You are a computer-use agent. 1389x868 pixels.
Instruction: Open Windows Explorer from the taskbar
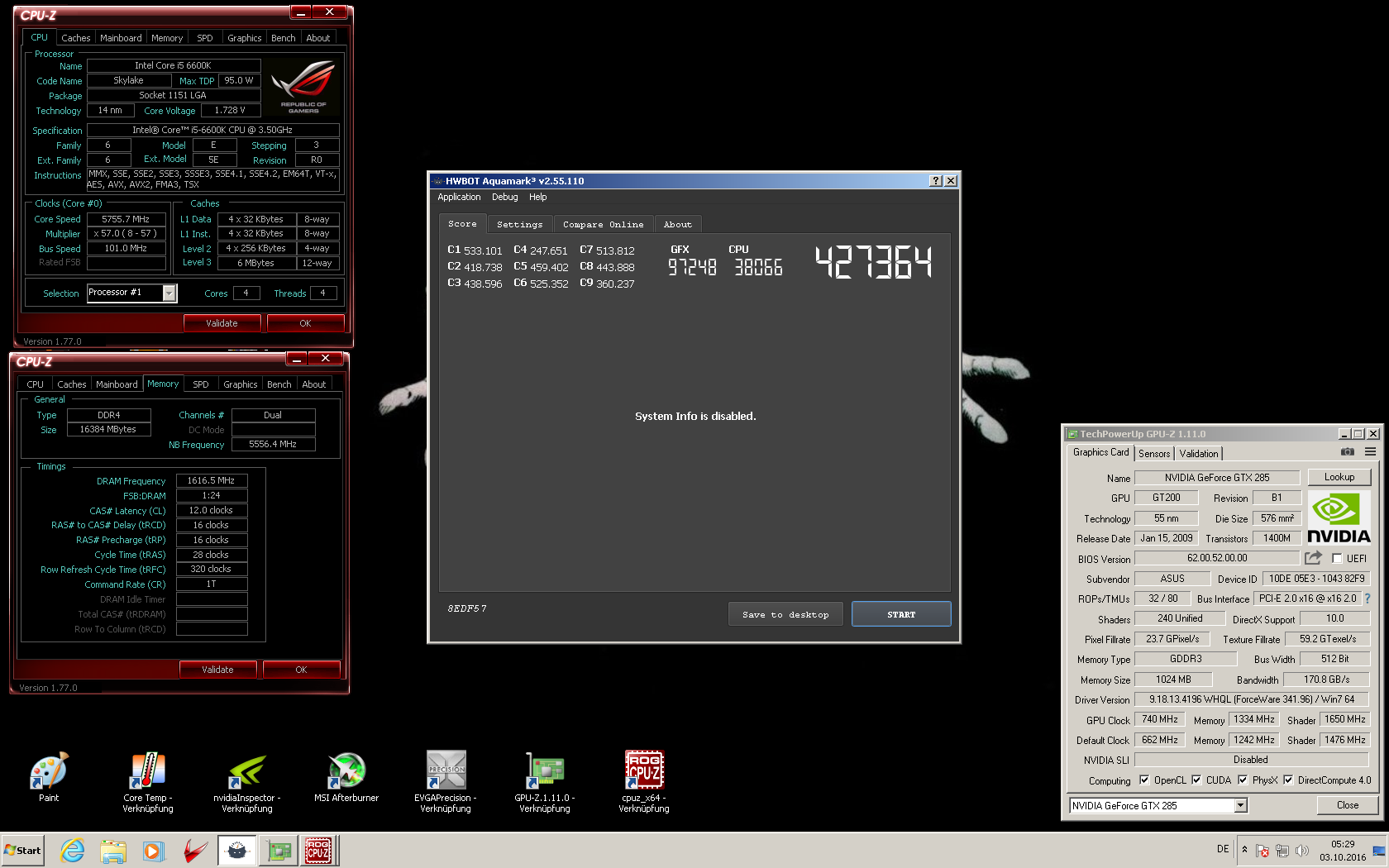click(113, 851)
